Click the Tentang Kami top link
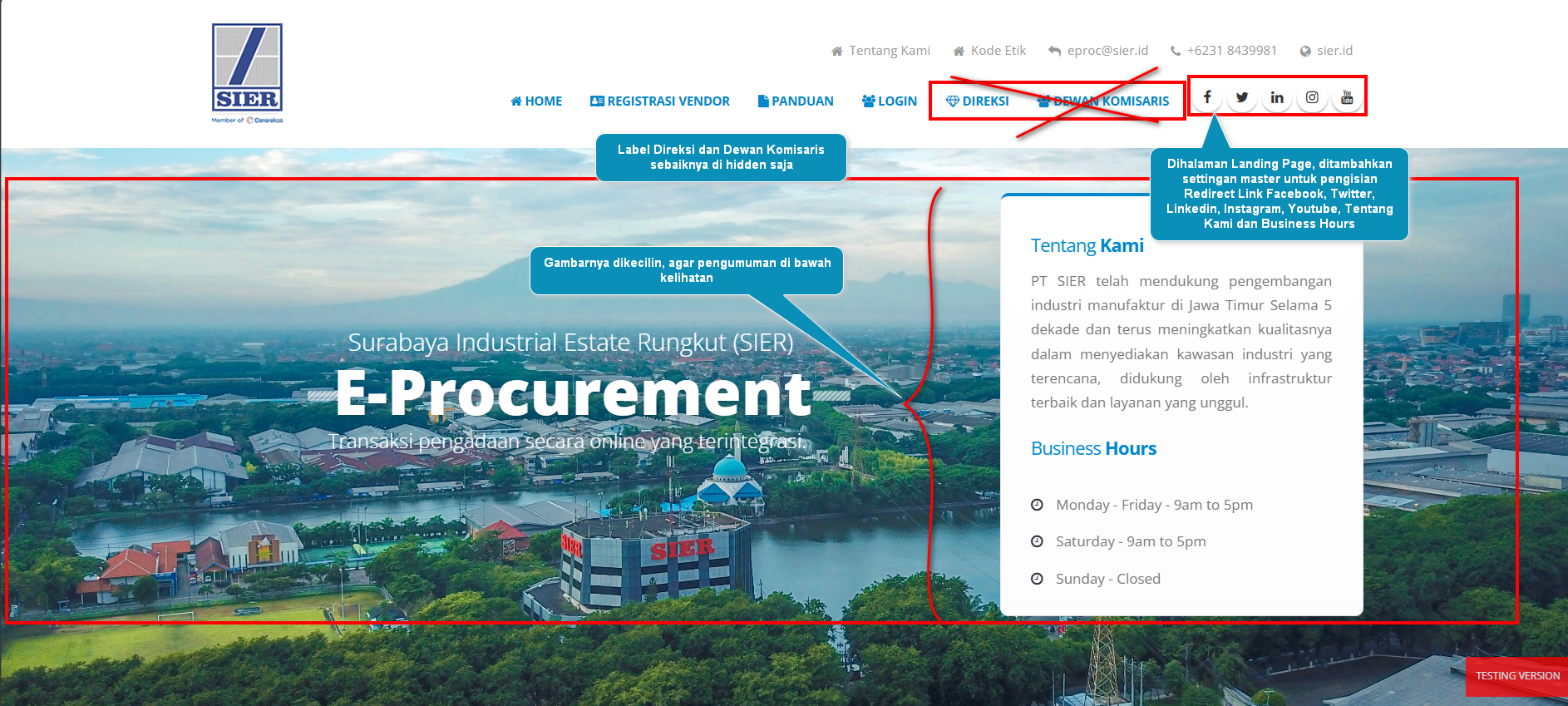Image resolution: width=1568 pixels, height=706 pixels. (x=881, y=51)
